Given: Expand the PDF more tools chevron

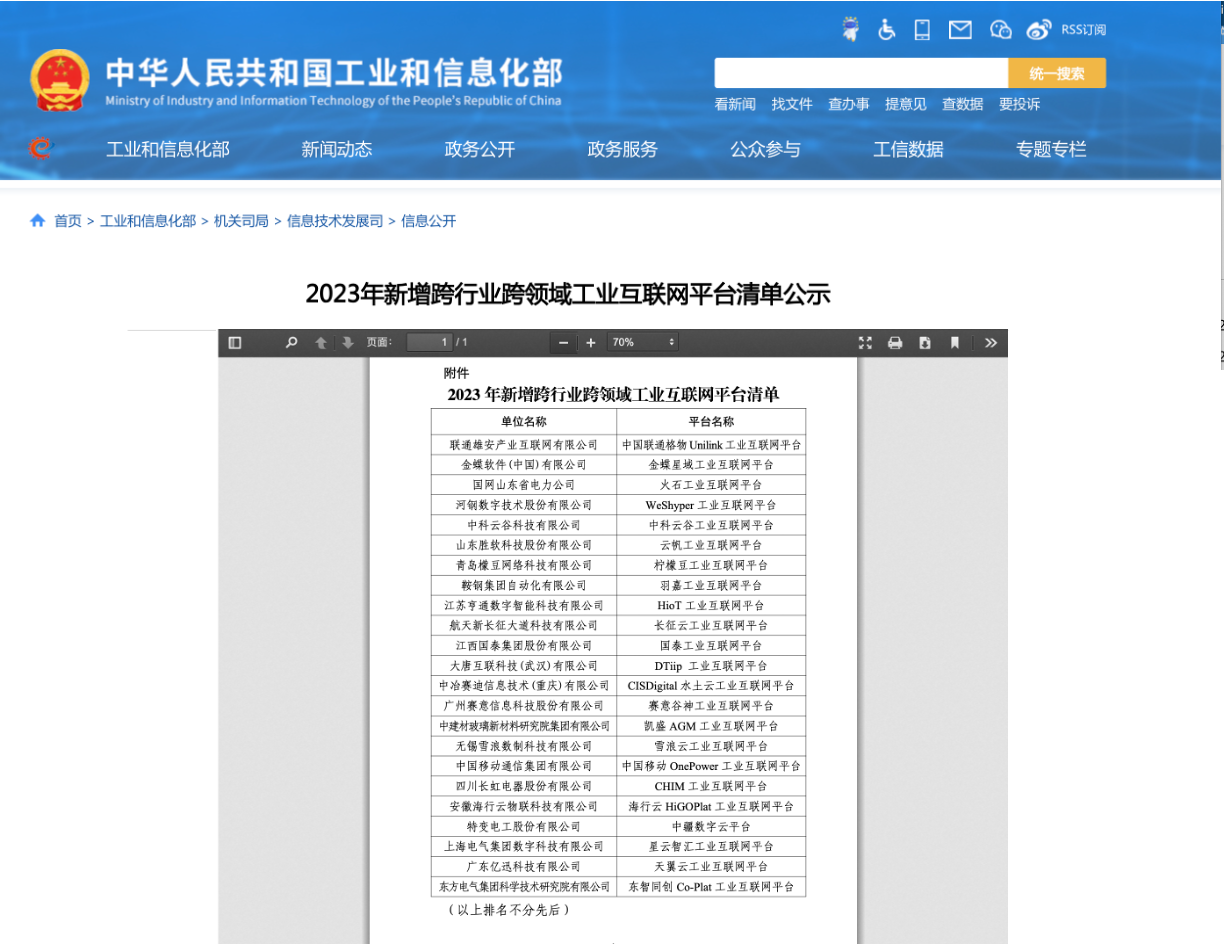Looking at the screenshot, I should point(990,342).
